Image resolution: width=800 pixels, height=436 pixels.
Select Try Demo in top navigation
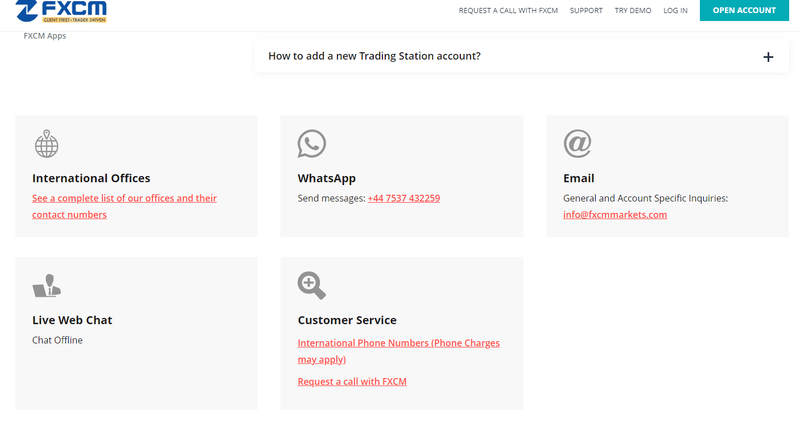pyautogui.click(x=632, y=11)
